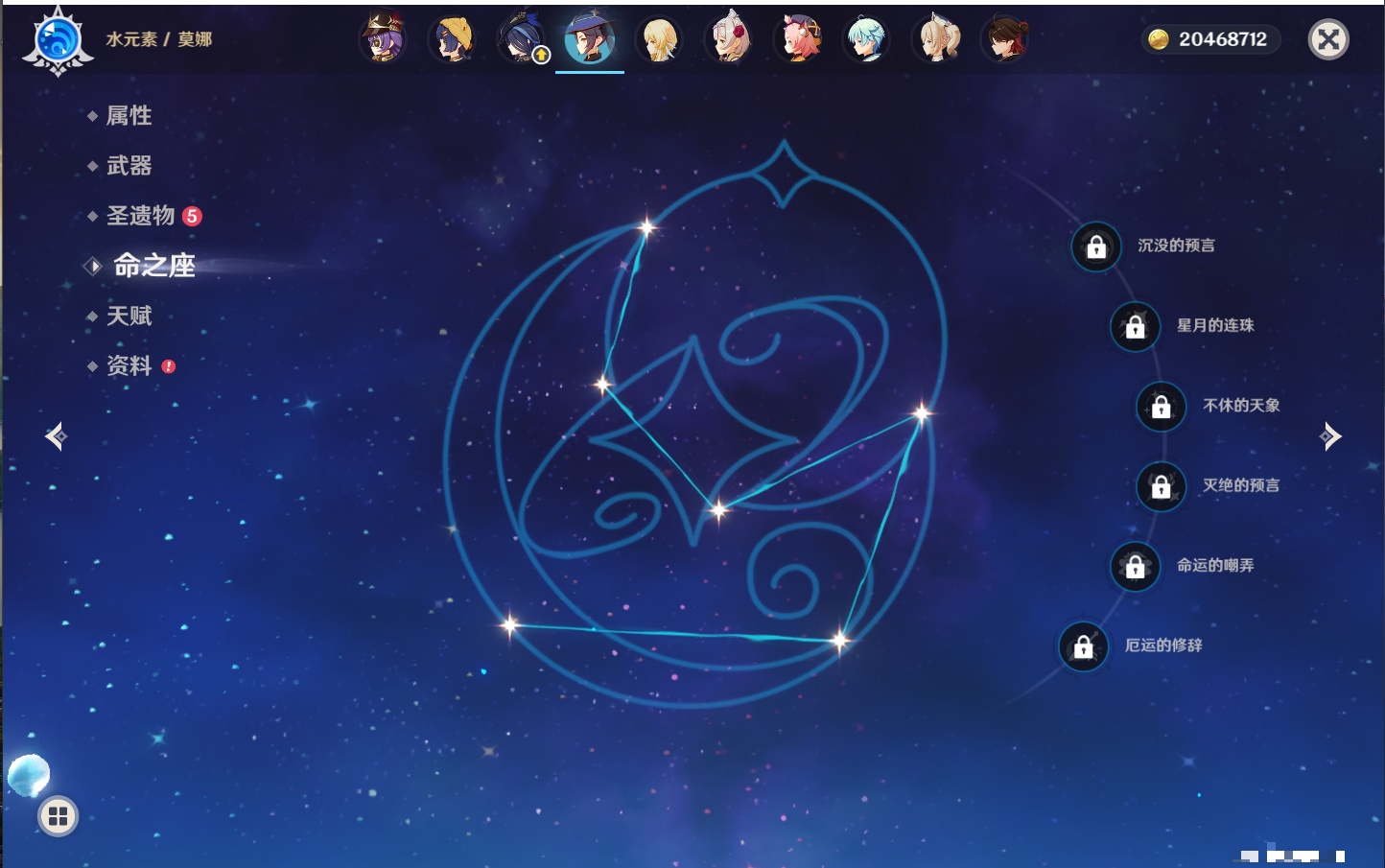Go to next character with right arrow
Screen dimensions: 1385x868
pyautogui.click(x=1330, y=436)
